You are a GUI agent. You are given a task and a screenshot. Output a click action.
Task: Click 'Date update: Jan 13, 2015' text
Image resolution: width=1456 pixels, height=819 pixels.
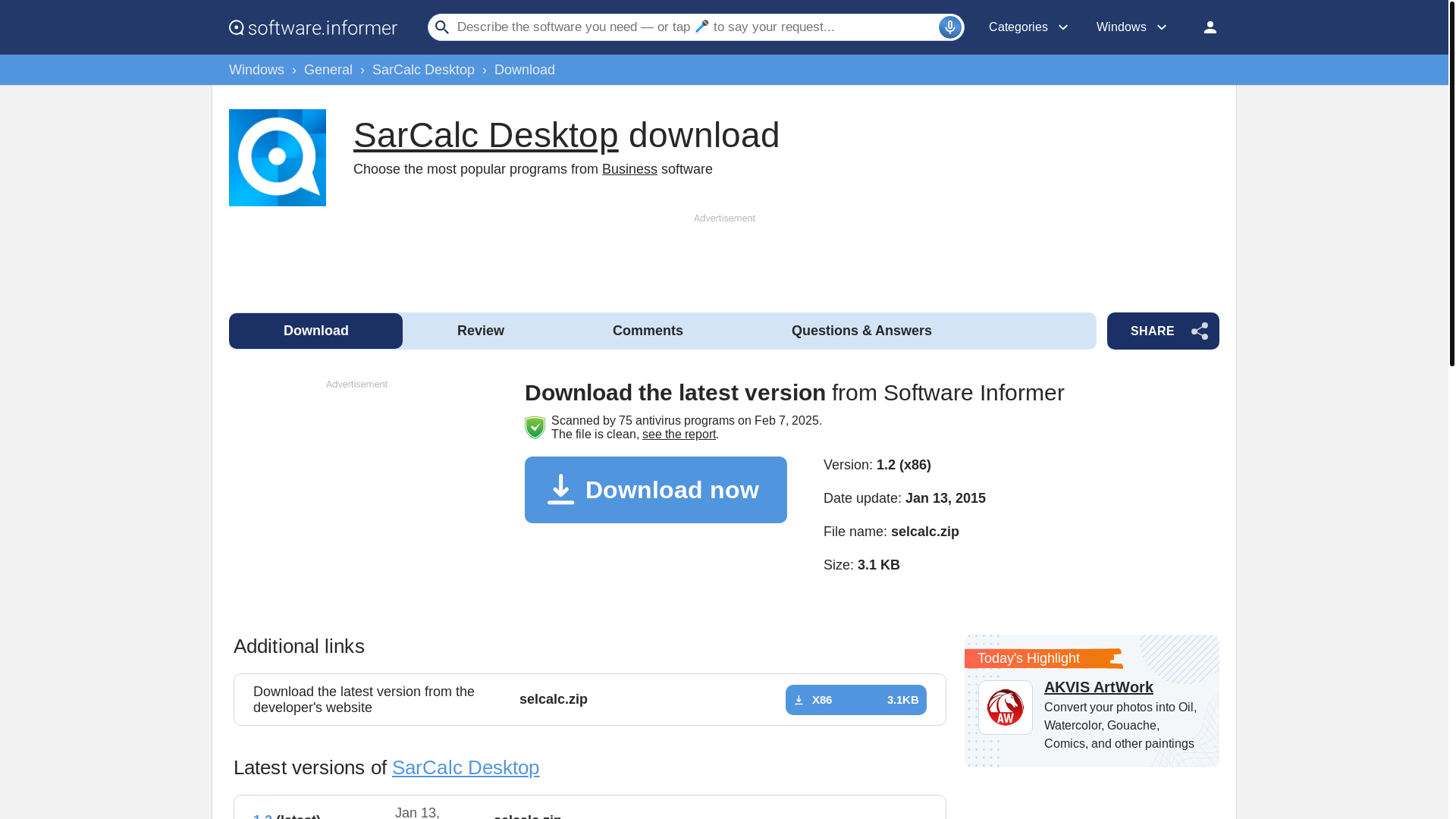(905, 498)
